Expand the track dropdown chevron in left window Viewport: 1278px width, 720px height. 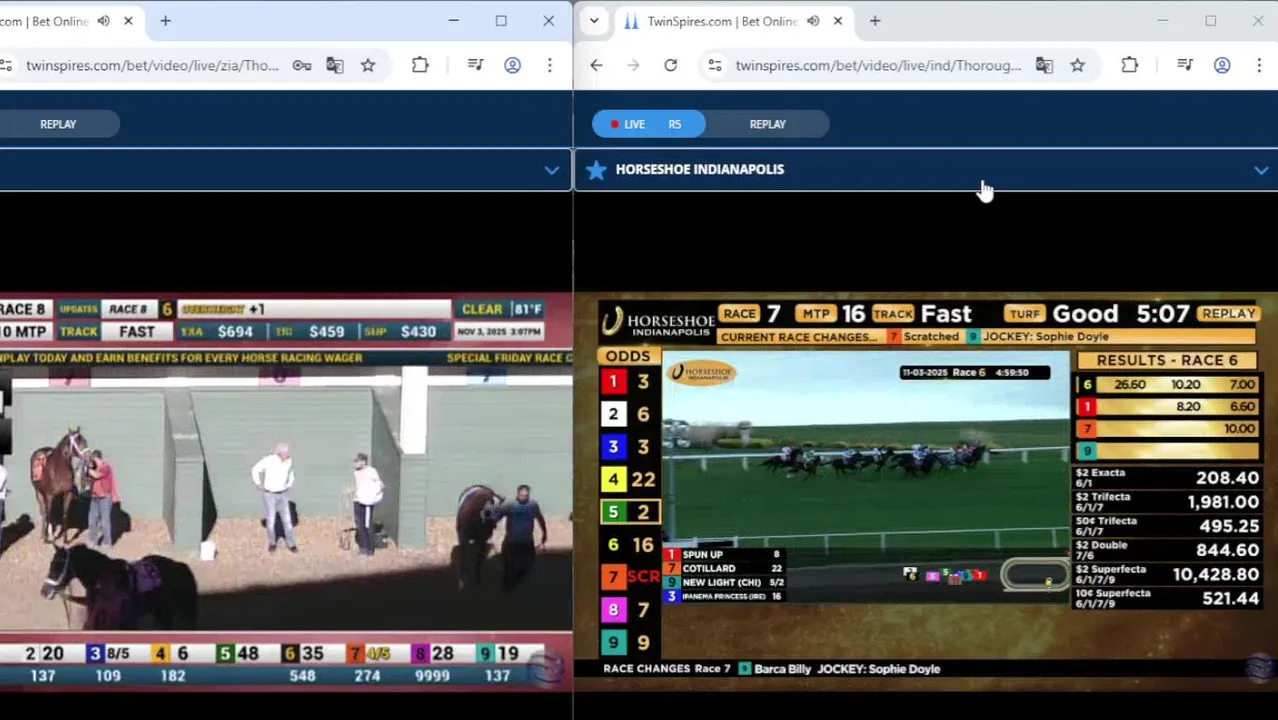click(x=551, y=170)
